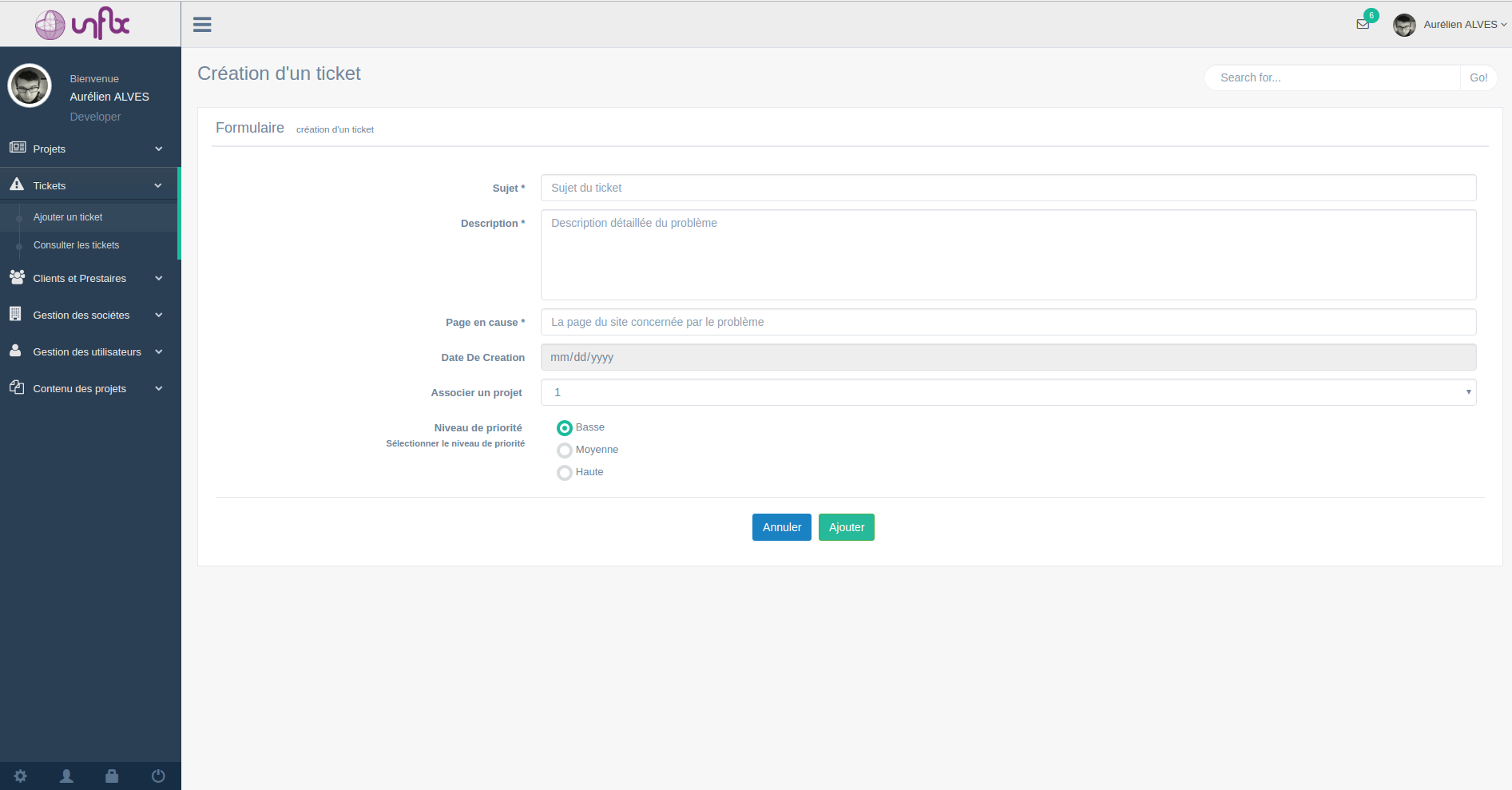The height and width of the screenshot is (790, 1512).
Task: Click the Annuler button
Action: [781, 527]
